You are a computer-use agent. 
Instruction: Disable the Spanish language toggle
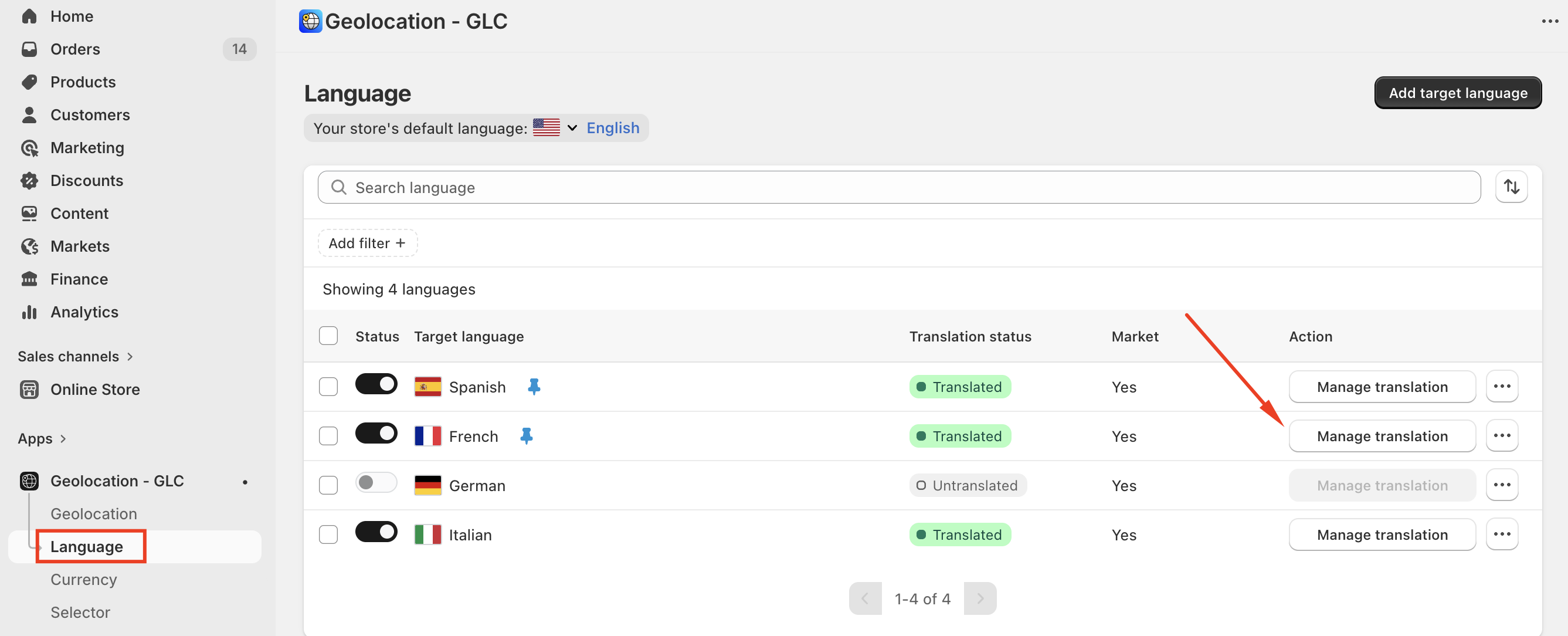click(x=376, y=384)
